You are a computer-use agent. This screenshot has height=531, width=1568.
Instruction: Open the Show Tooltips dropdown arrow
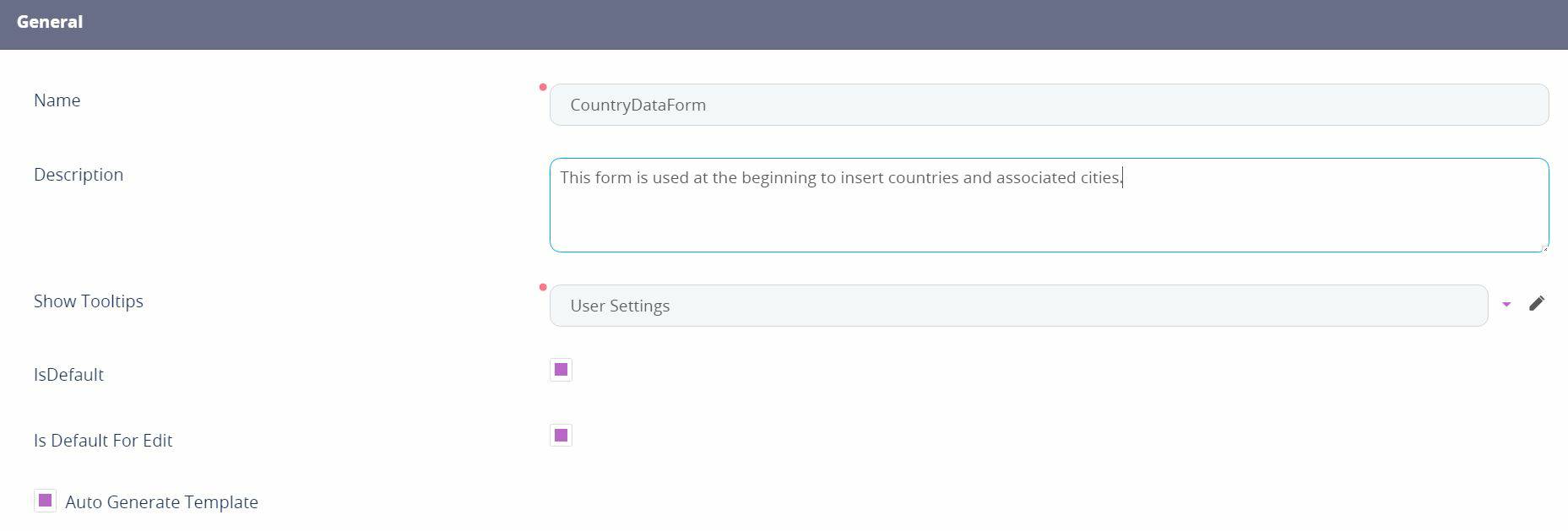click(1506, 304)
